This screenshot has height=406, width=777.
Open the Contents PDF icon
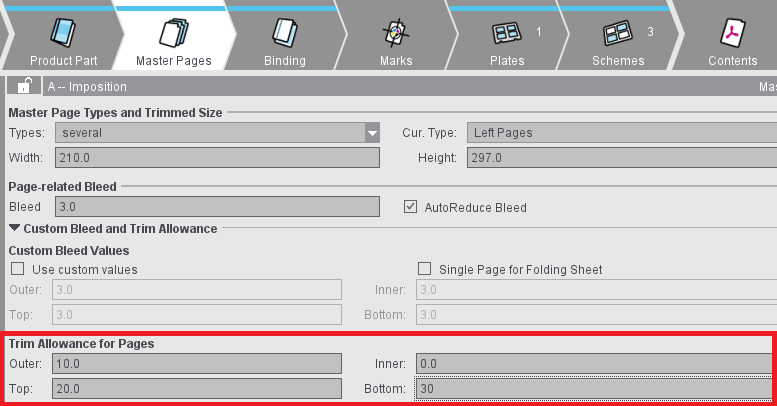click(732, 33)
